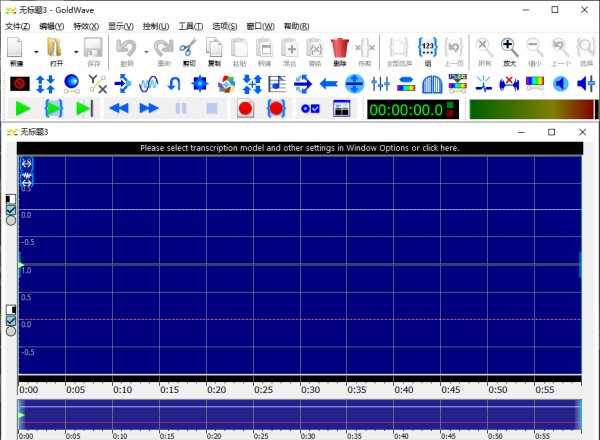Screen dimensions: 600x440
Task: Open the 文件(Z) menu
Action: coord(18,26)
